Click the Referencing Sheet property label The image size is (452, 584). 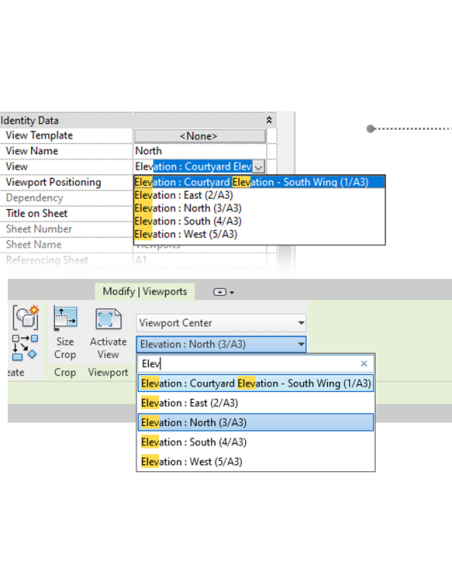47,260
